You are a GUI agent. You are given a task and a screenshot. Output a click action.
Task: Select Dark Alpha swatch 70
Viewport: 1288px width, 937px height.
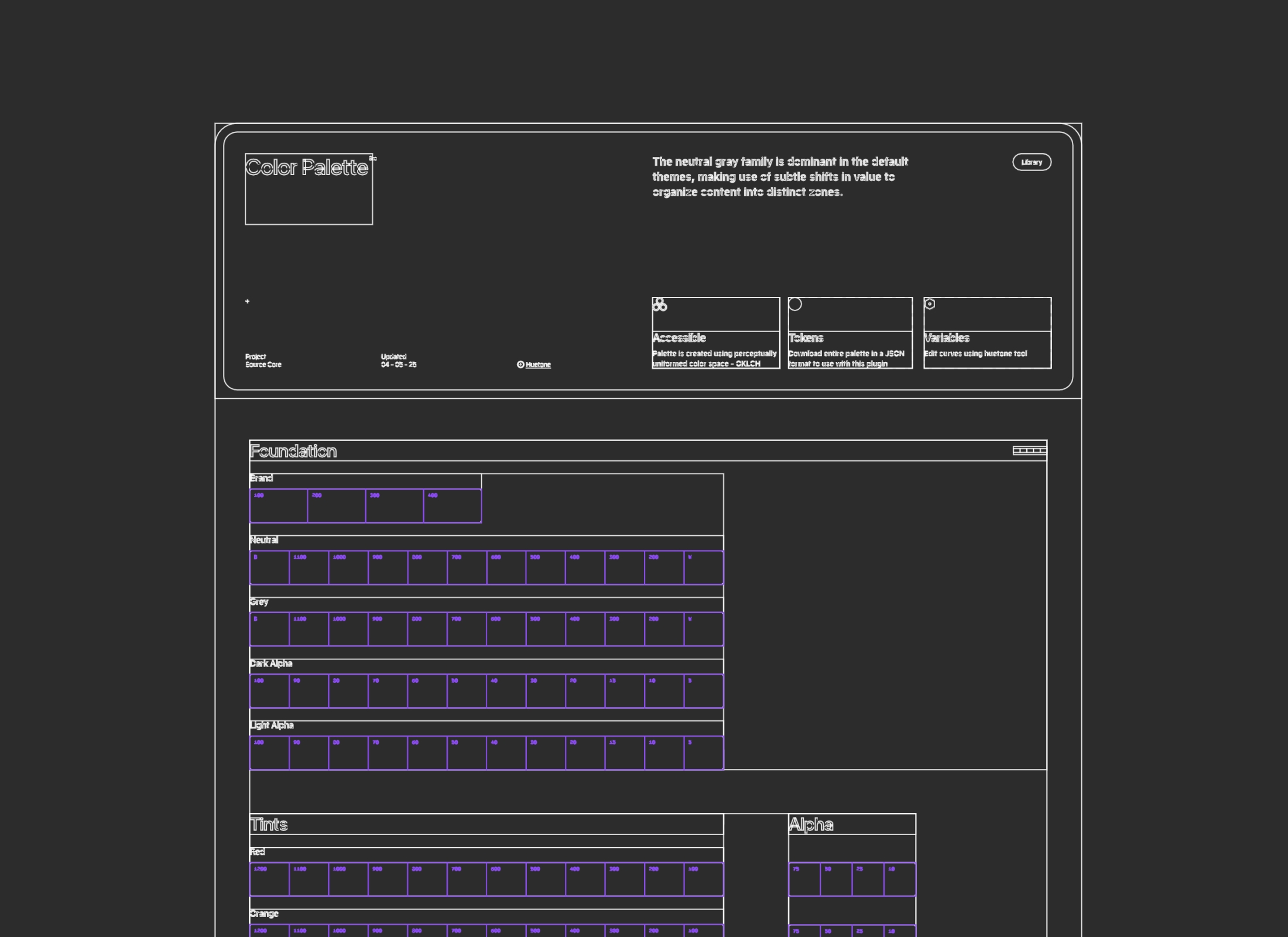(388, 691)
